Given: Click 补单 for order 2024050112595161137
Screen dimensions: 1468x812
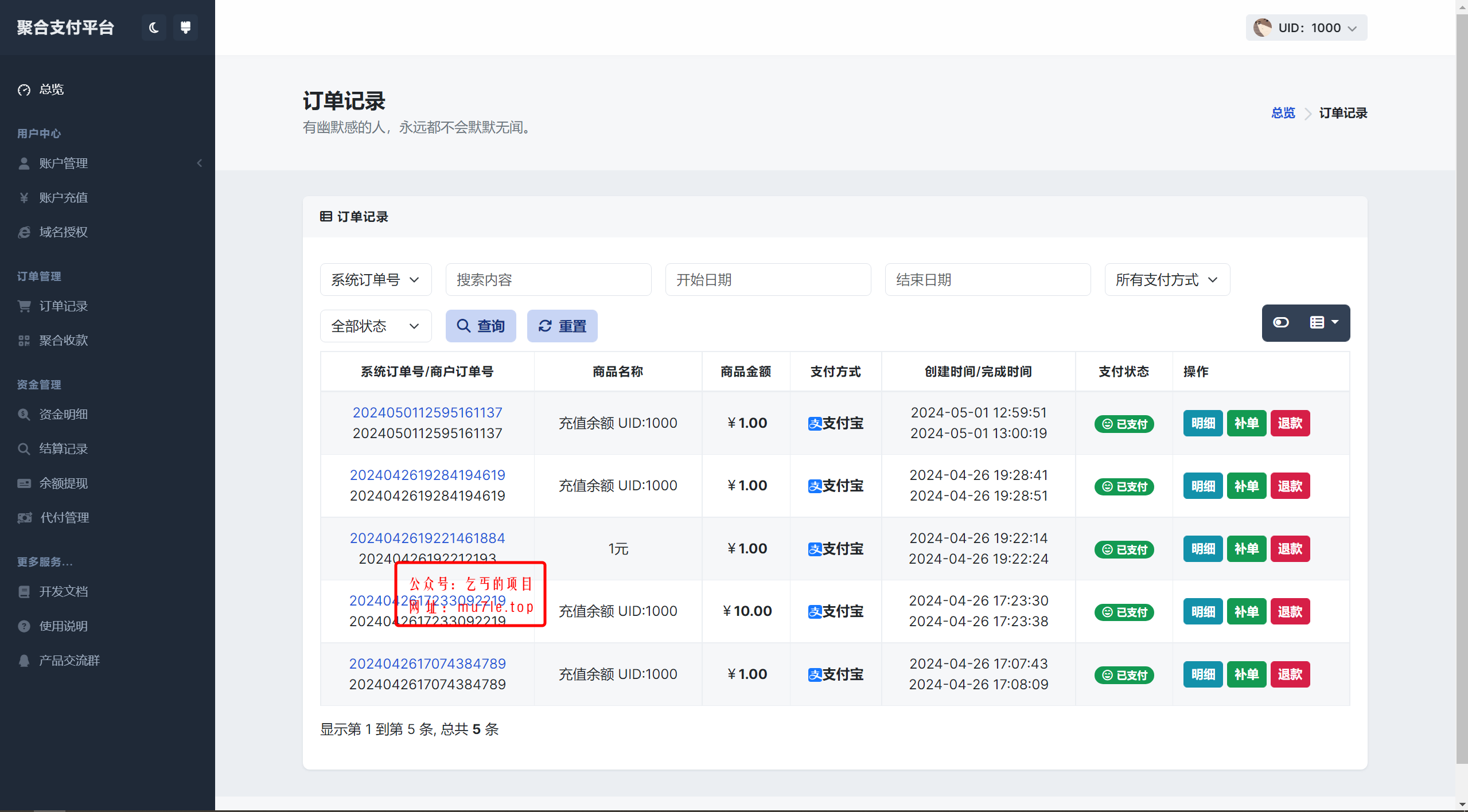Looking at the screenshot, I should tap(1247, 423).
